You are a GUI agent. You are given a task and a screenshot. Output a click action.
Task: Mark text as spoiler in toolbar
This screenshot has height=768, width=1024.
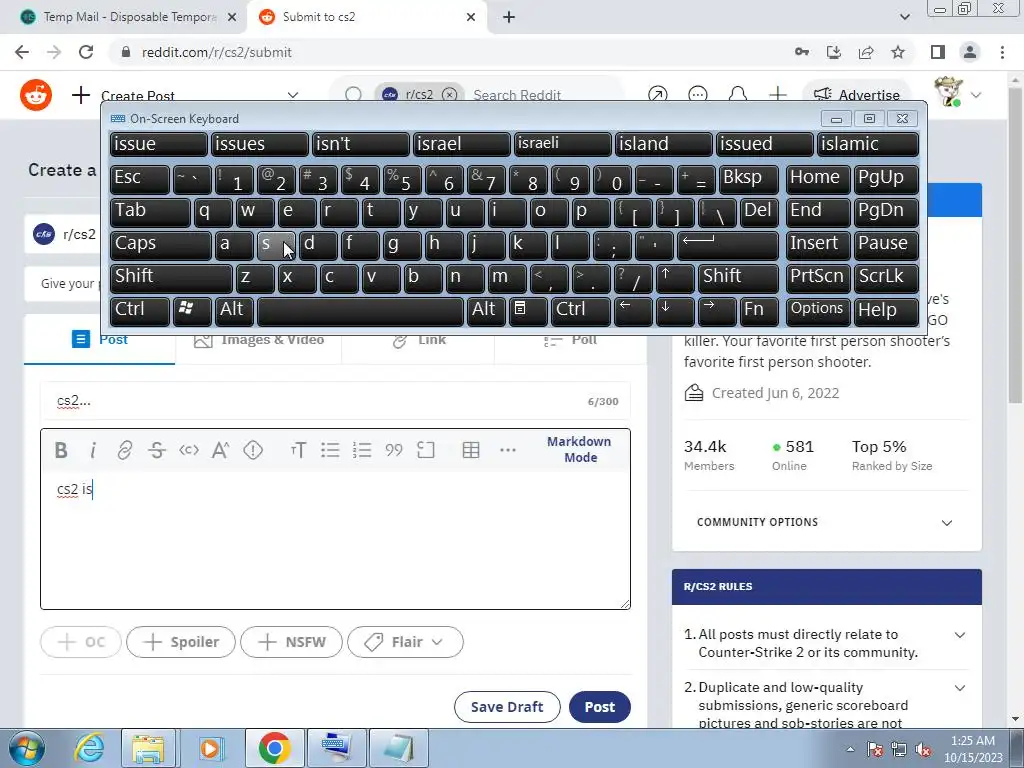253,450
